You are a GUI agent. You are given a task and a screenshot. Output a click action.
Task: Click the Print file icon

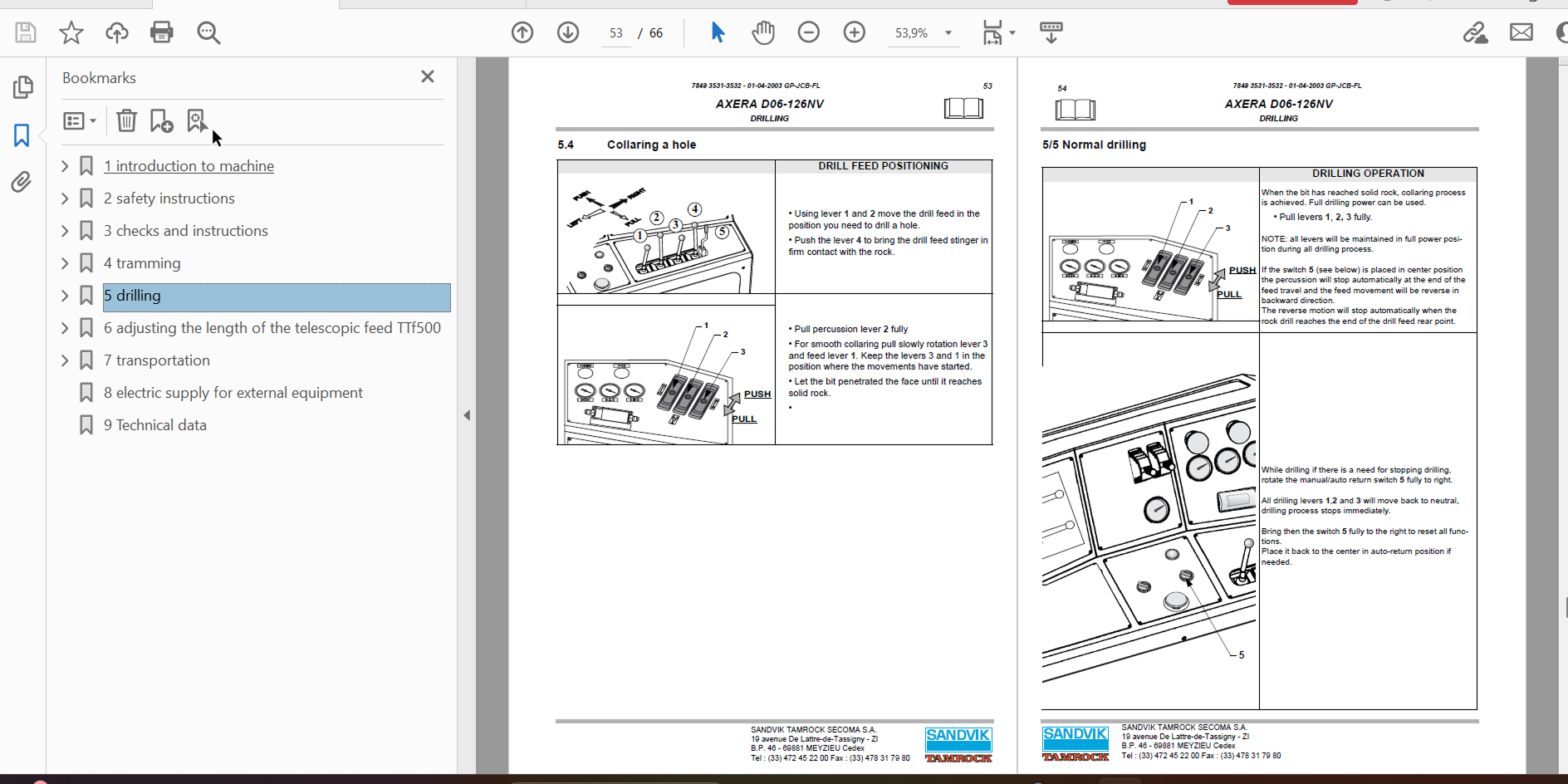pos(162,32)
